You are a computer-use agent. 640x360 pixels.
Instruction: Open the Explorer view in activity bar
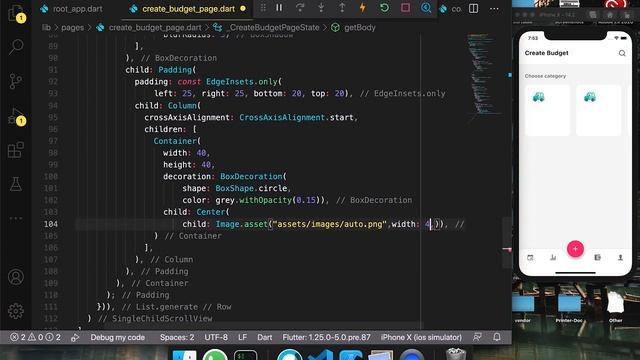(16, 13)
